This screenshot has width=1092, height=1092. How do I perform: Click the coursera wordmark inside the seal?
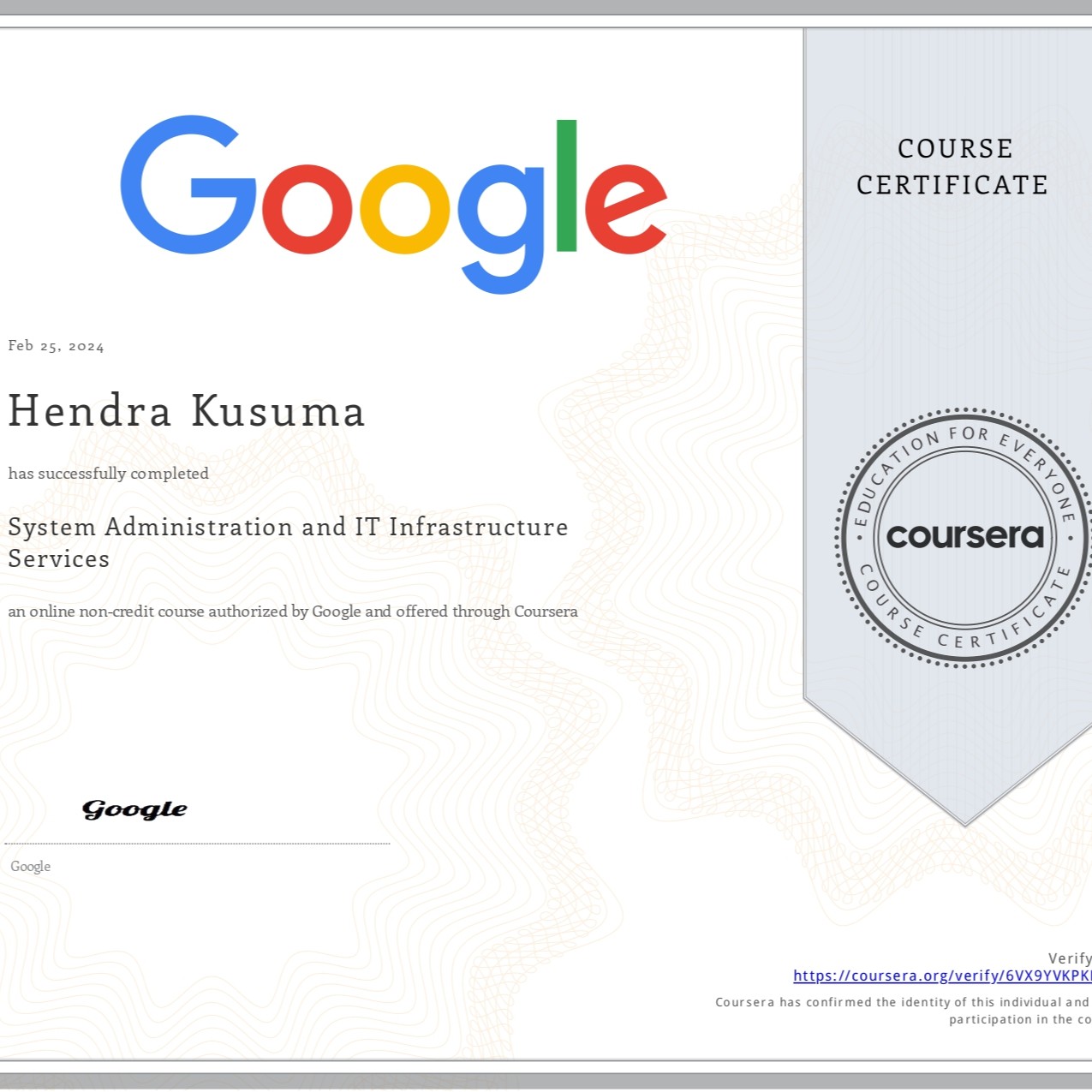964,537
